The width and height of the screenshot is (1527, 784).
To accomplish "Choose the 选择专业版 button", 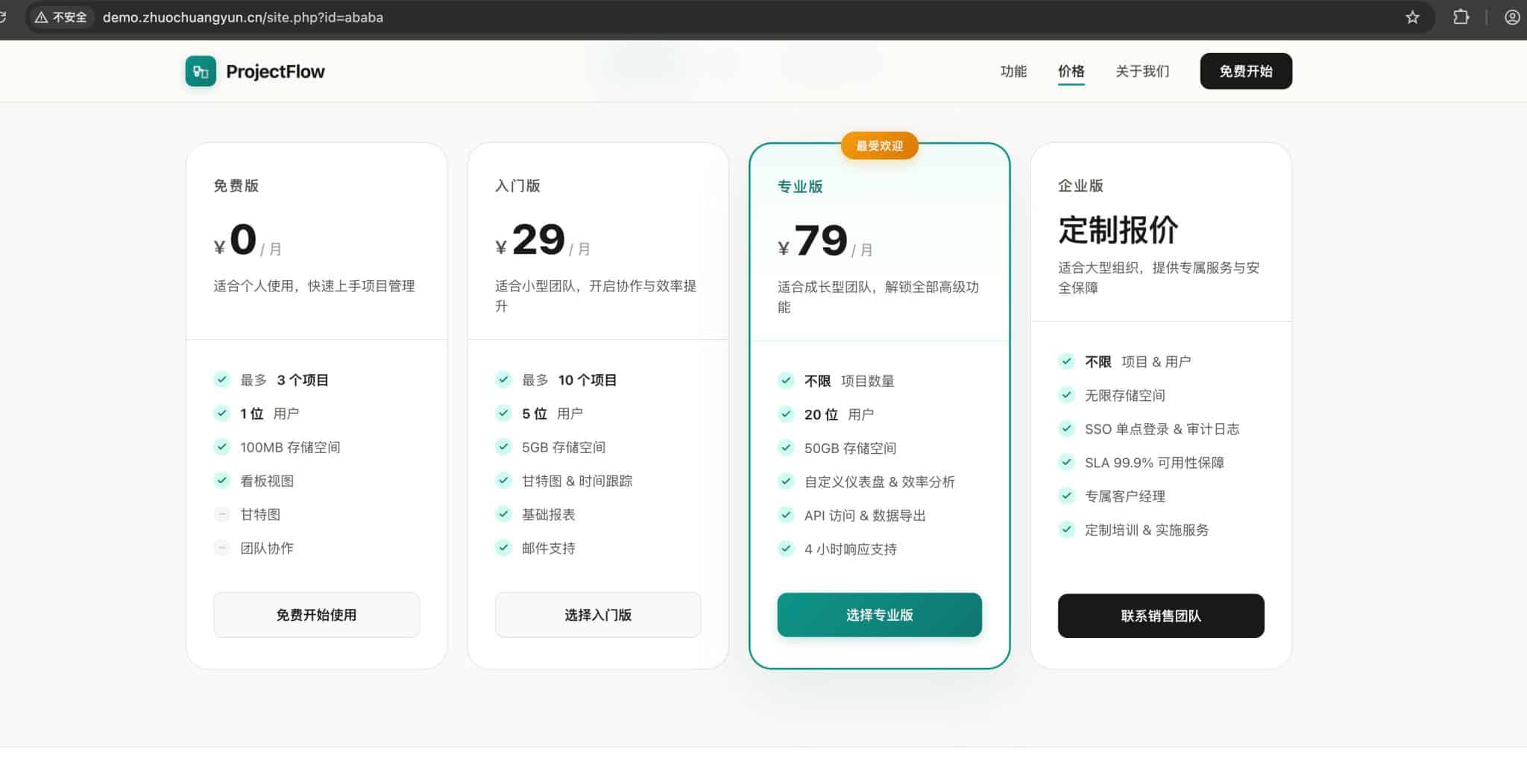I will [879, 615].
